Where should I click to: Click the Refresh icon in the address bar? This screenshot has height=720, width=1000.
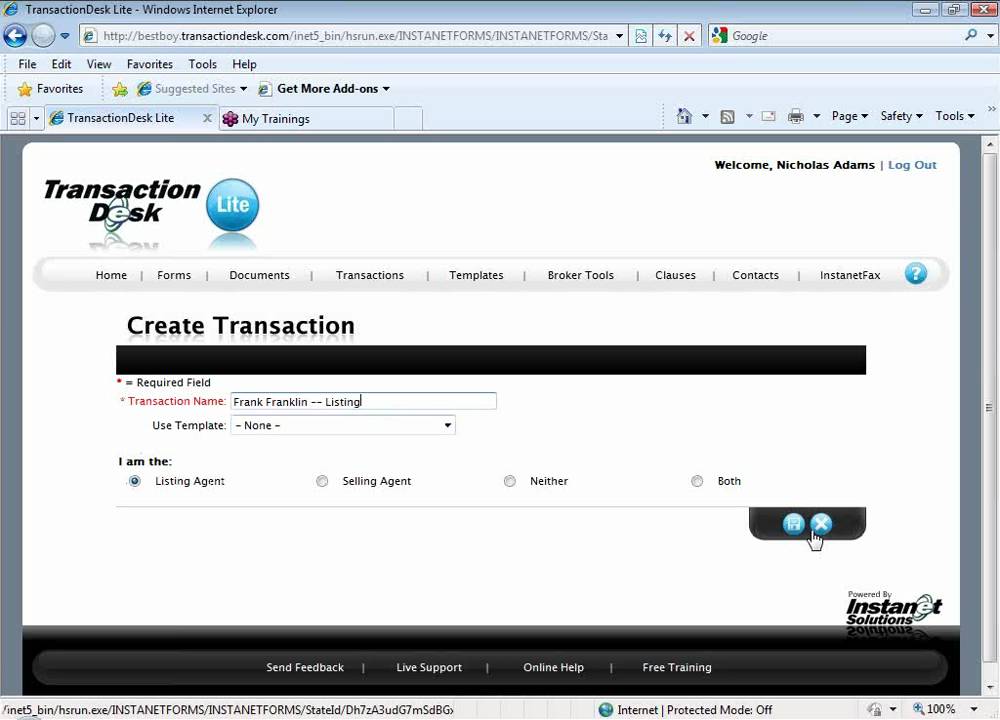(665, 35)
